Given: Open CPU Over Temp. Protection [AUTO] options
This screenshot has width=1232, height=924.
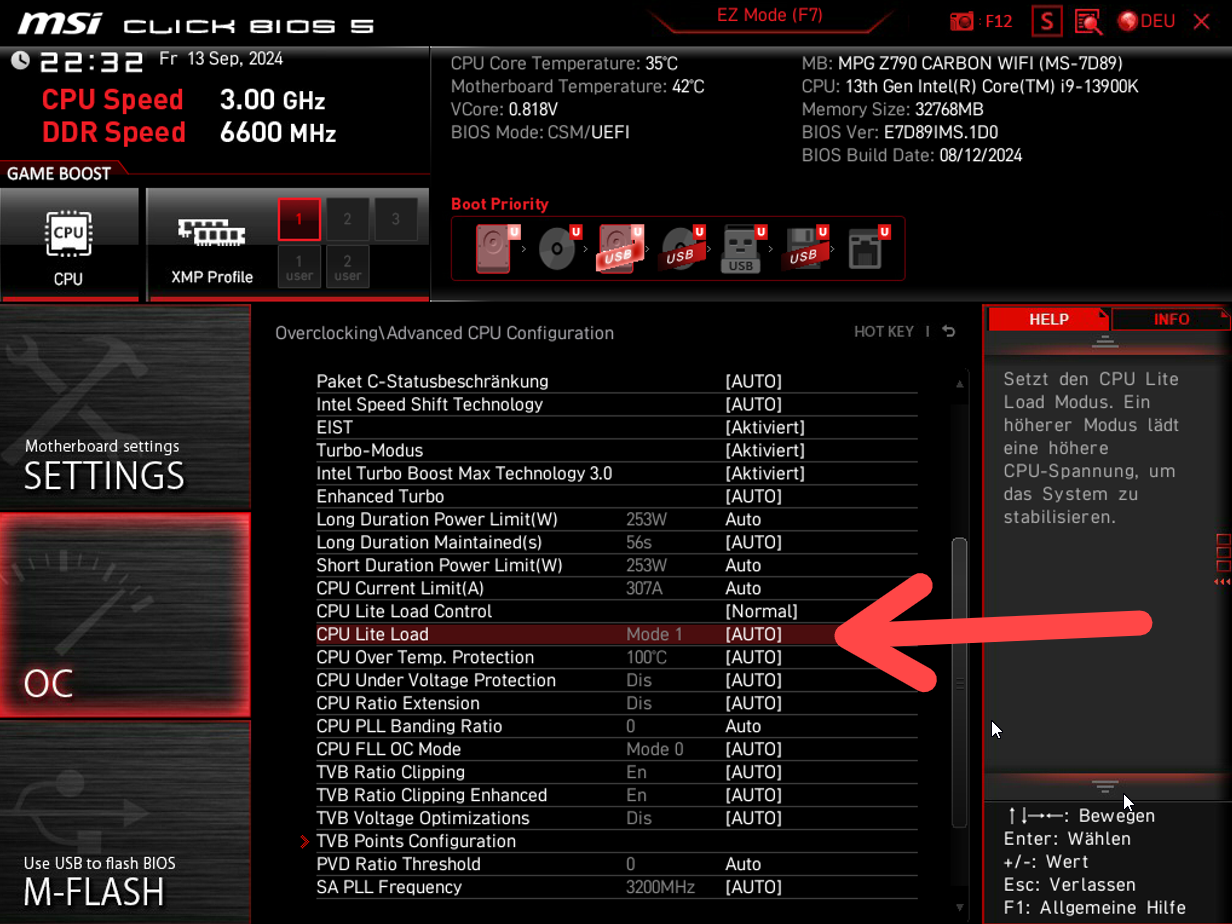Looking at the screenshot, I should coord(754,657).
